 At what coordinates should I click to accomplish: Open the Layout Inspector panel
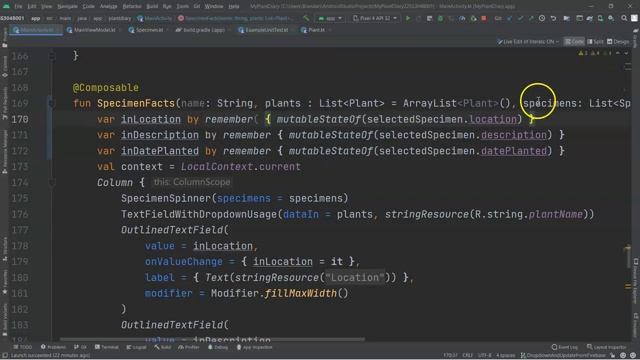(x=606, y=347)
